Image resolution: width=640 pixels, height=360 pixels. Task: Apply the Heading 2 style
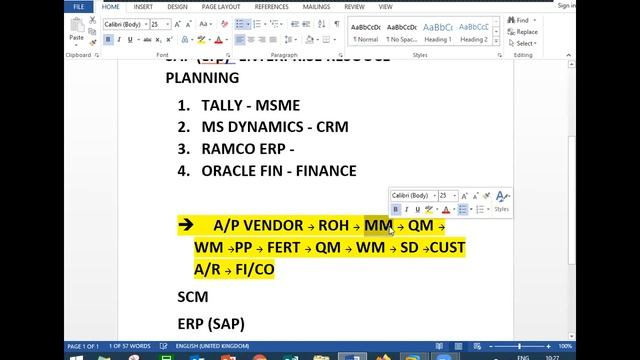474,32
